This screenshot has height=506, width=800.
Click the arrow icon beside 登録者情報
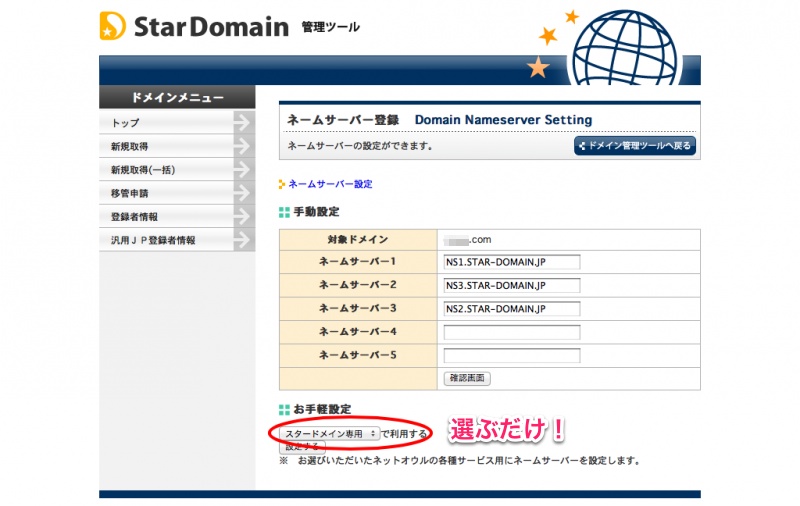pos(244,217)
